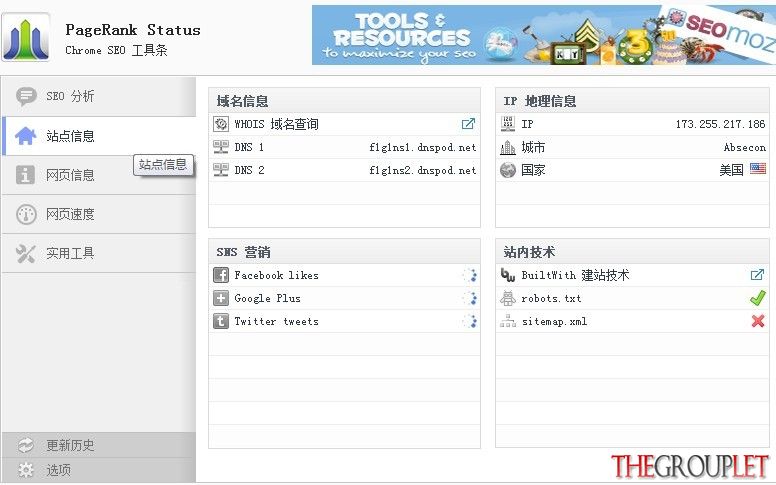The height and width of the screenshot is (485, 776).
Task: Click the WHOIS gear icon
Action: (x=221, y=124)
